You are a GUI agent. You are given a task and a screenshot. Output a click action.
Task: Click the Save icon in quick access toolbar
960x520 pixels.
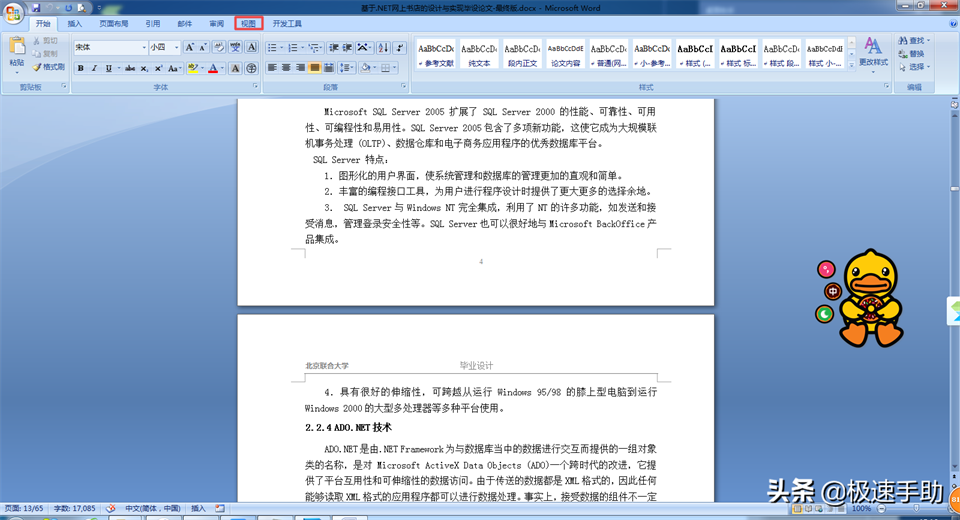36,7
